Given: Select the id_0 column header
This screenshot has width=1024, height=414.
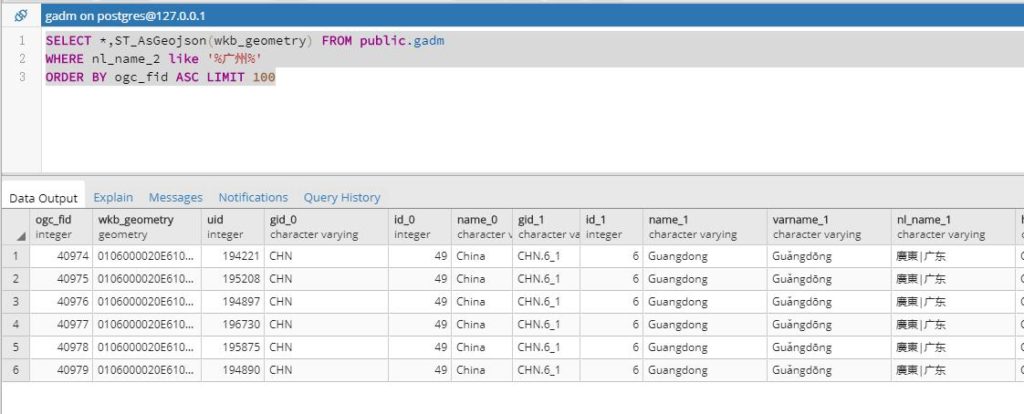Looking at the screenshot, I should (x=420, y=227).
